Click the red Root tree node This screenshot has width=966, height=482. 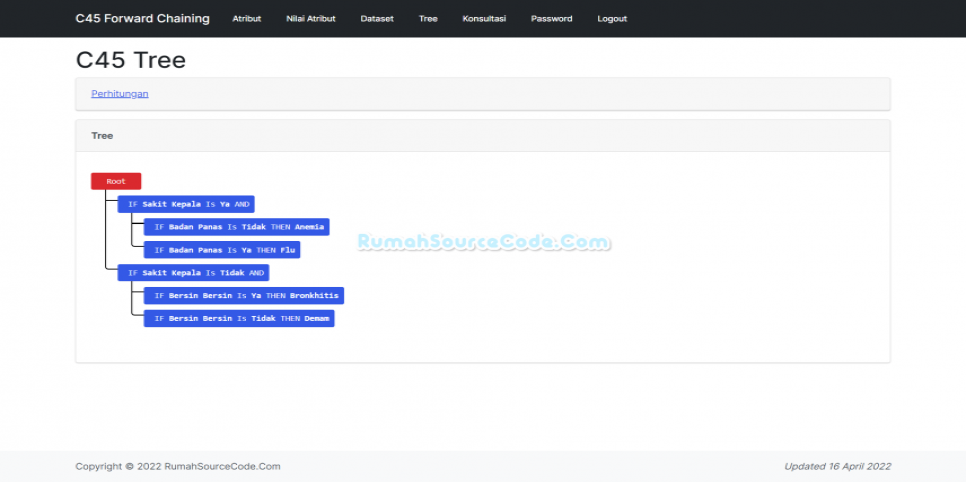point(116,181)
